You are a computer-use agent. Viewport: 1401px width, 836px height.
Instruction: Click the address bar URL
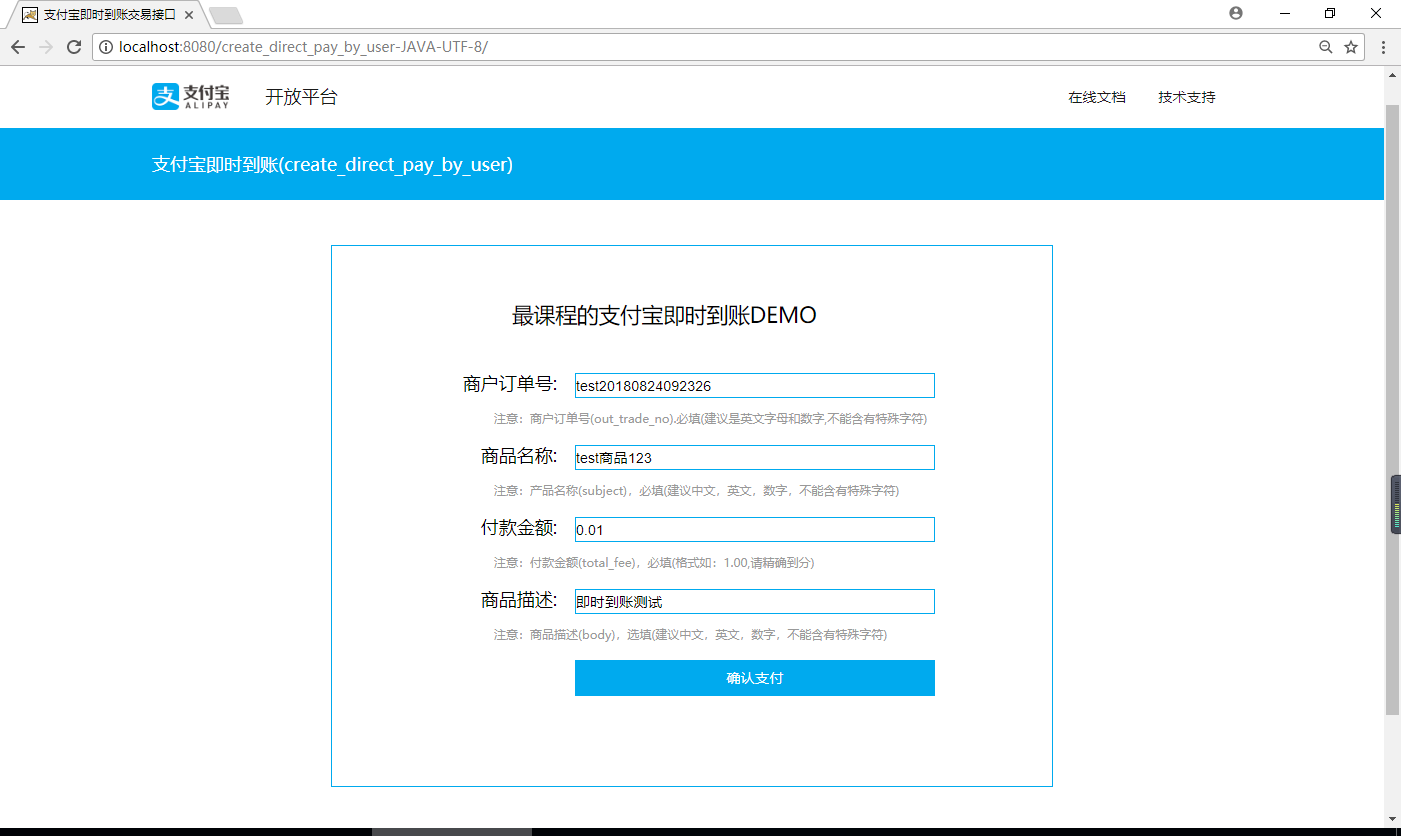303,47
